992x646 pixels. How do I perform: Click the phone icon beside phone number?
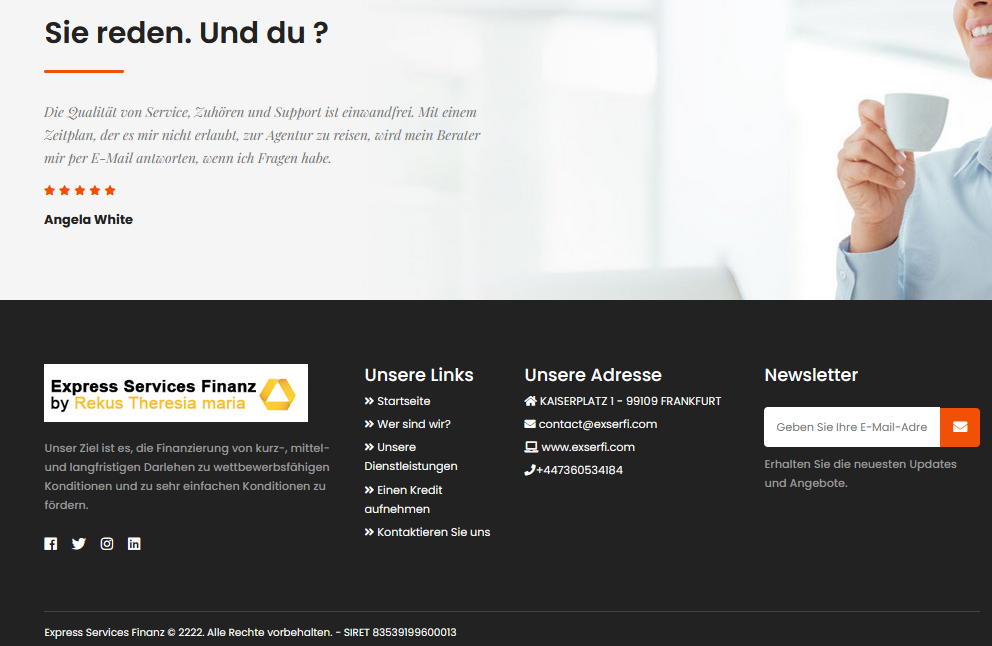click(530, 470)
